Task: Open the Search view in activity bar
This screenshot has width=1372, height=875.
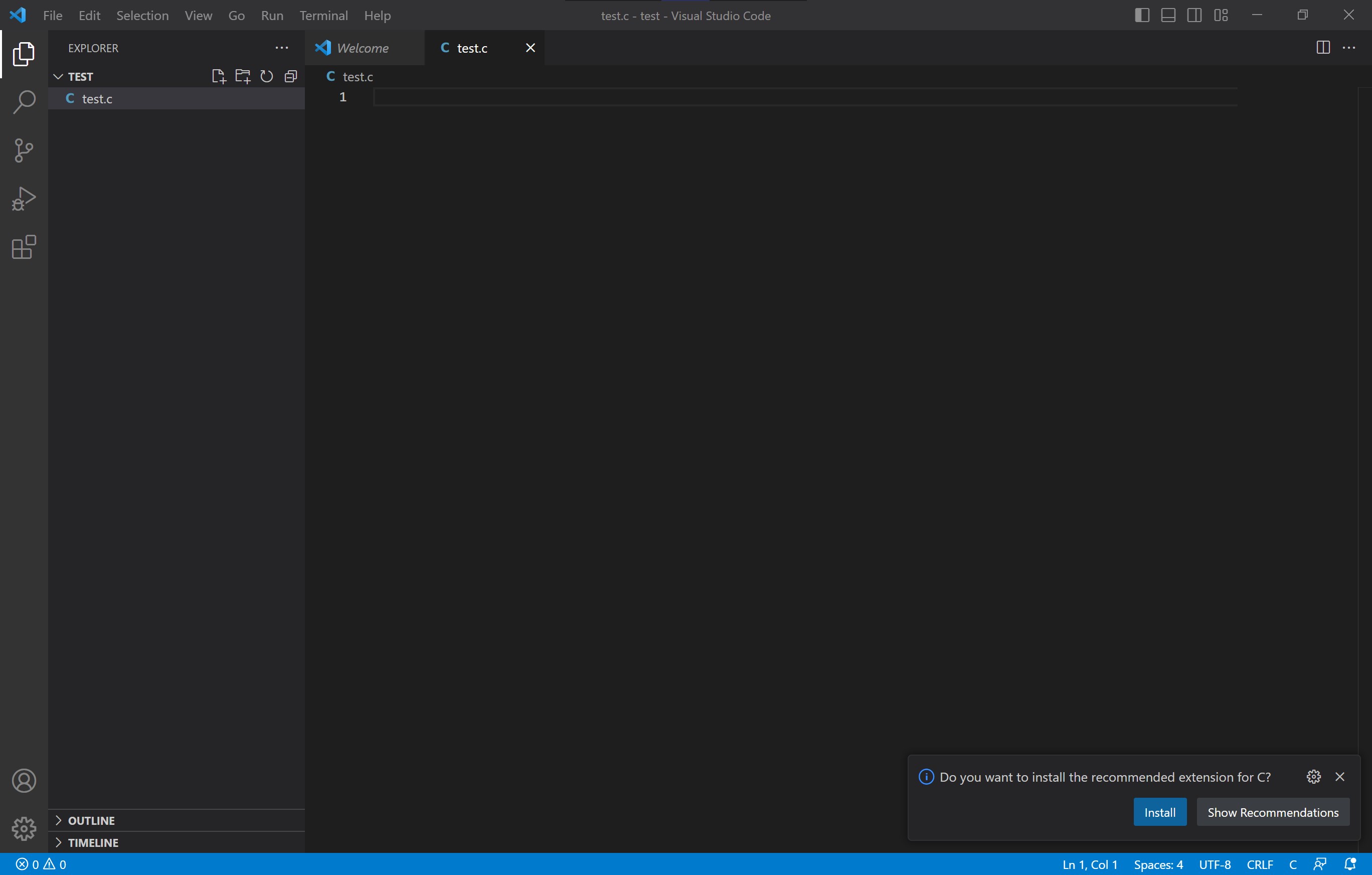Action: coord(24,102)
